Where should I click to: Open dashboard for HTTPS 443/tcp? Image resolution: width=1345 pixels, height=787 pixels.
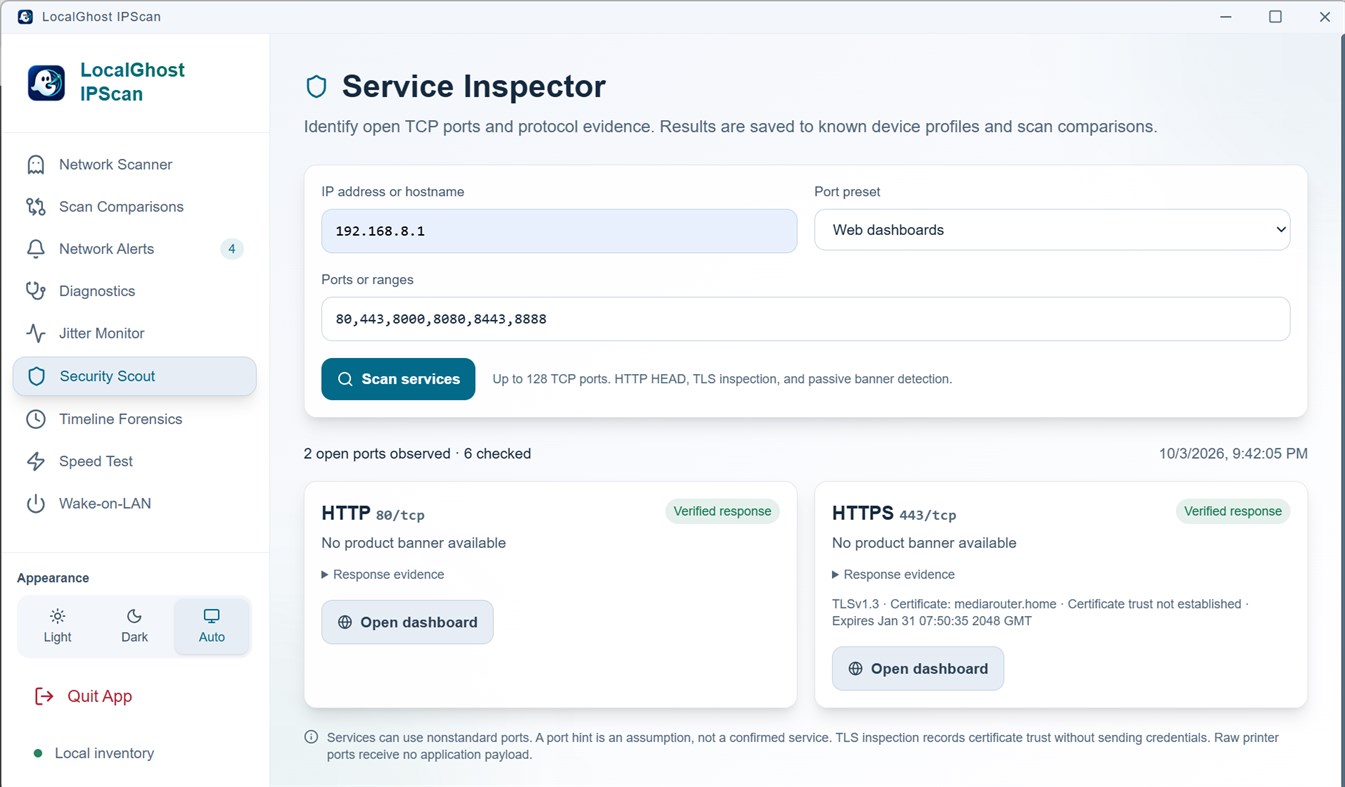click(918, 669)
